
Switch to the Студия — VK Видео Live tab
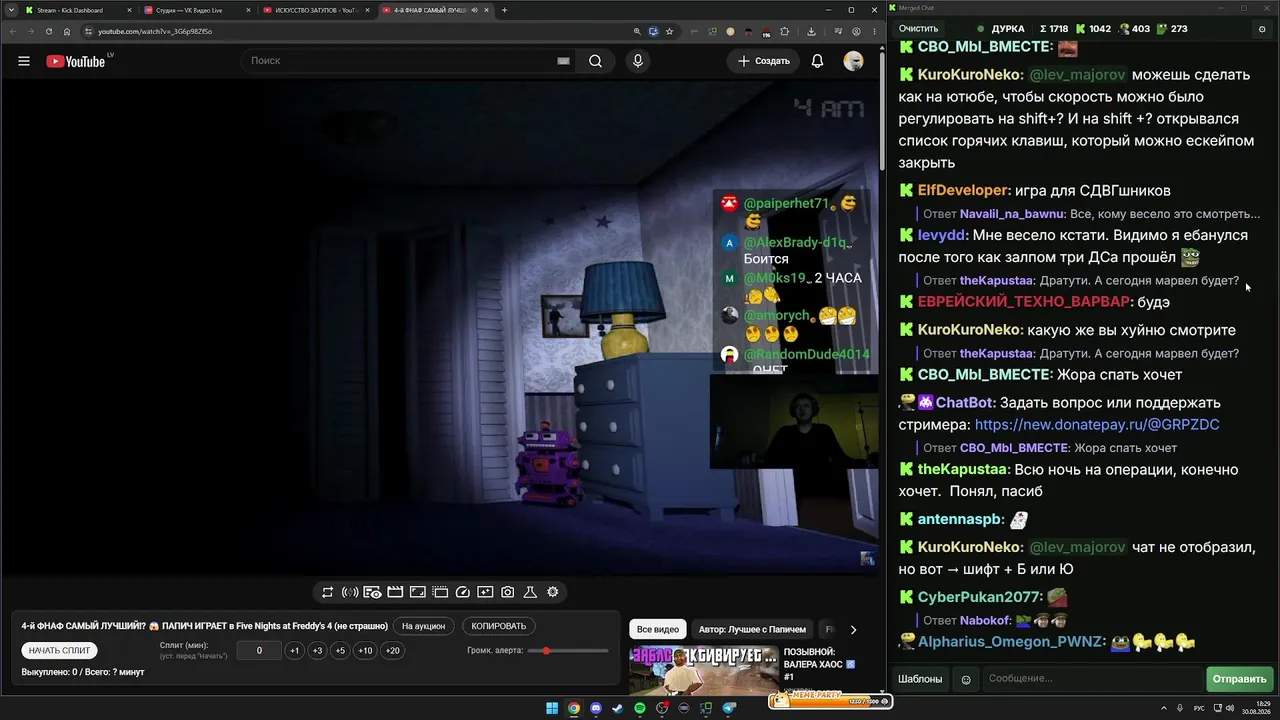(195, 10)
